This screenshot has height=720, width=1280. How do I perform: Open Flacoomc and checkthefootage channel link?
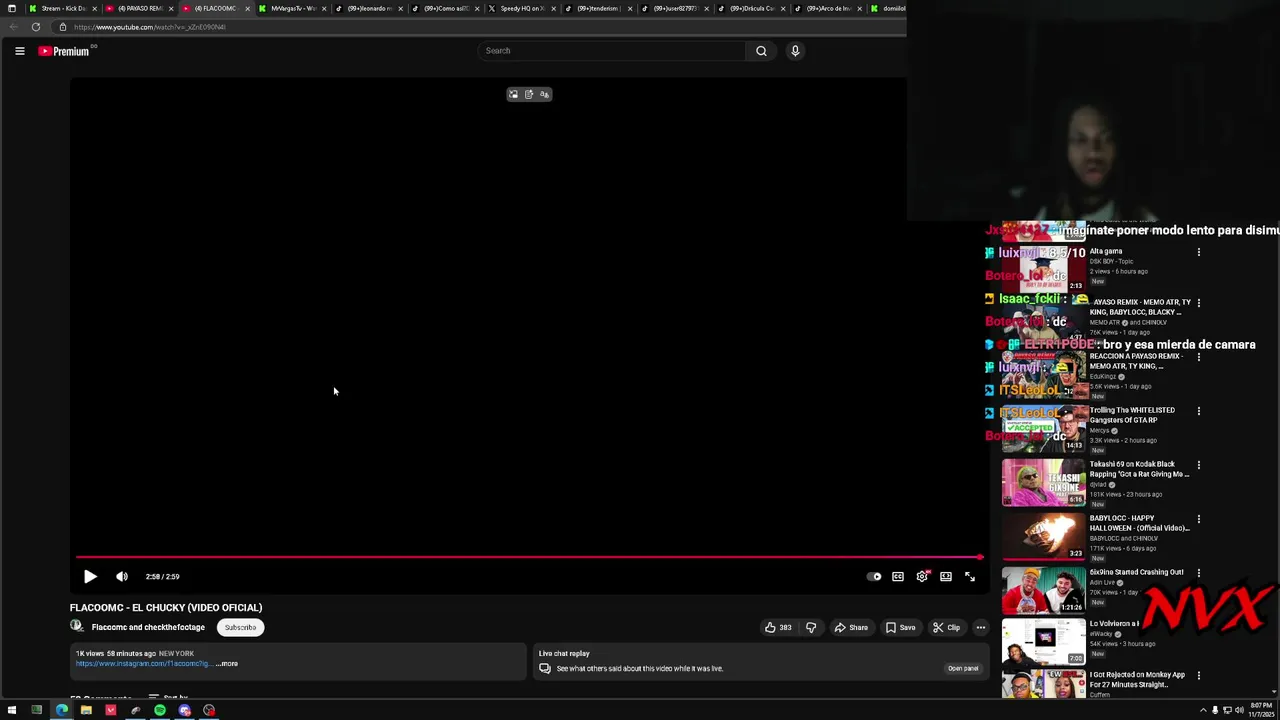pos(148,627)
